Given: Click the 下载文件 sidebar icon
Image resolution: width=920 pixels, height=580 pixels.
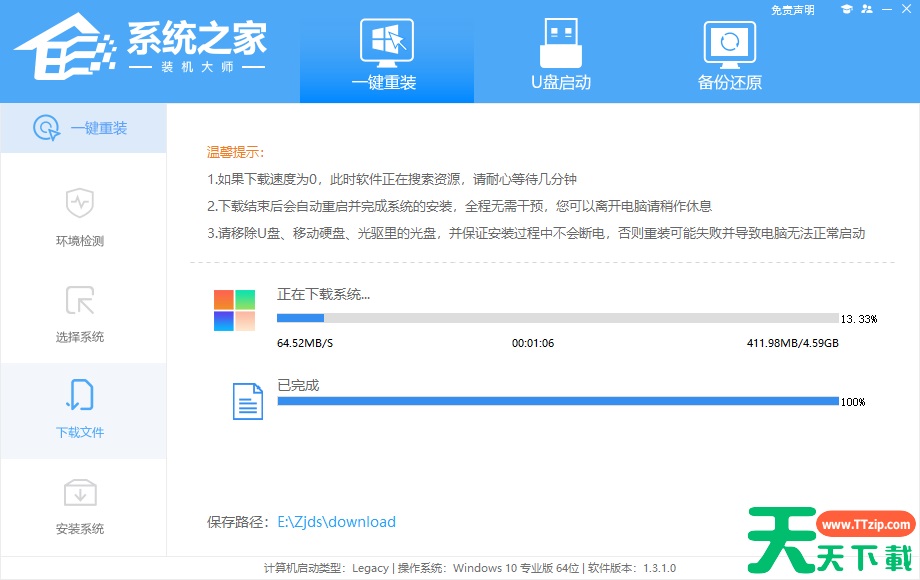Looking at the screenshot, I should click(x=80, y=396).
